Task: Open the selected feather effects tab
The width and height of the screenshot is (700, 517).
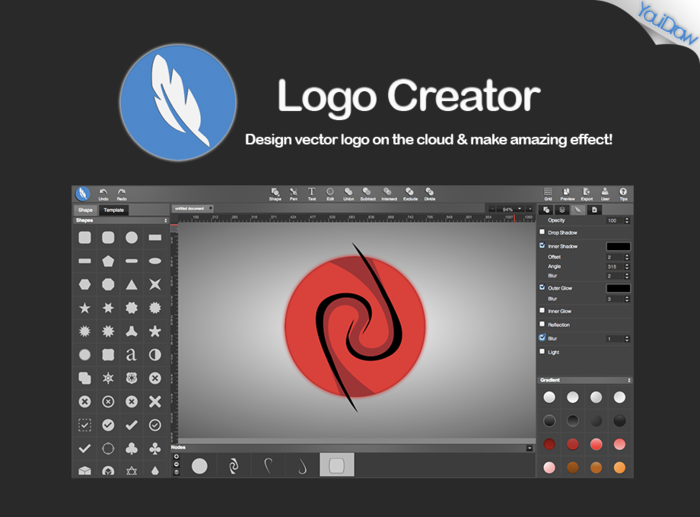Action: pos(578,210)
